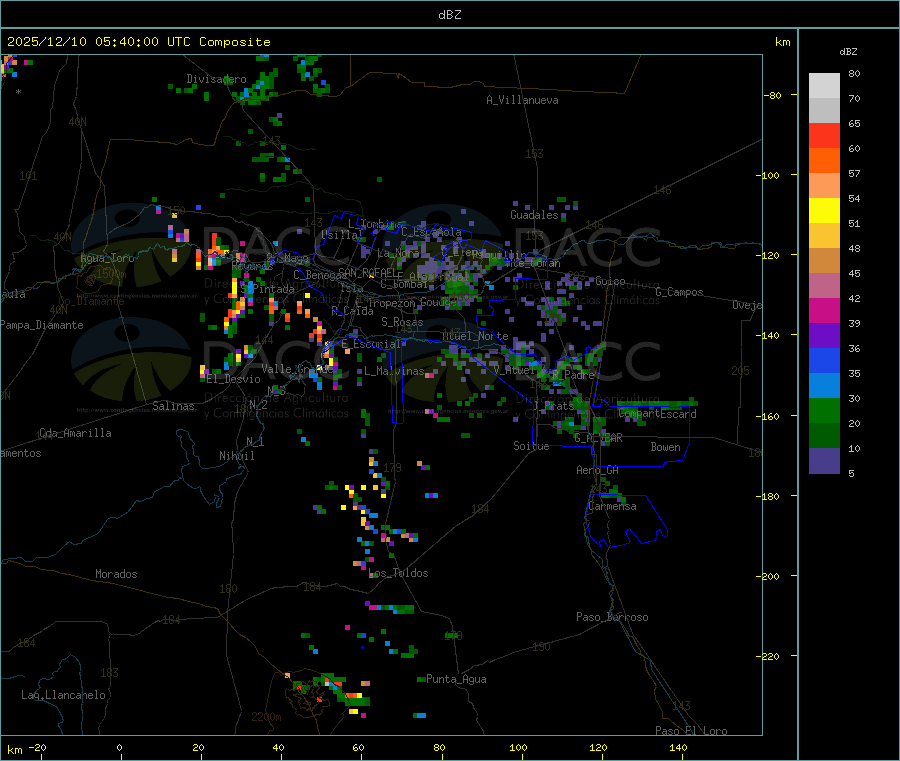The height and width of the screenshot is (761, 900).
Task: Click the E_Escorial label
Action: point(371,344)
